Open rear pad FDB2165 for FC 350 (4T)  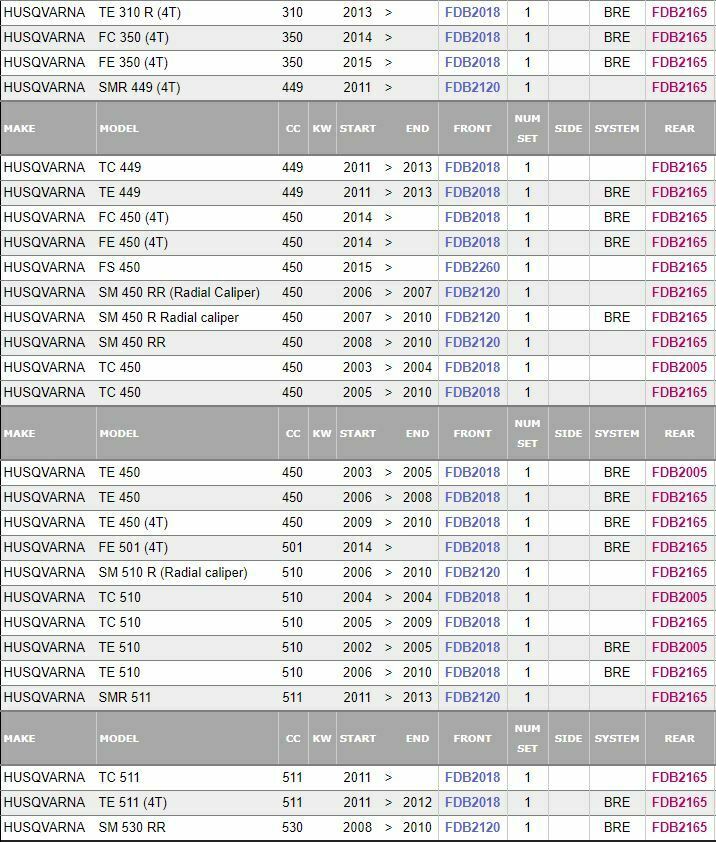[x=679, y=38]
